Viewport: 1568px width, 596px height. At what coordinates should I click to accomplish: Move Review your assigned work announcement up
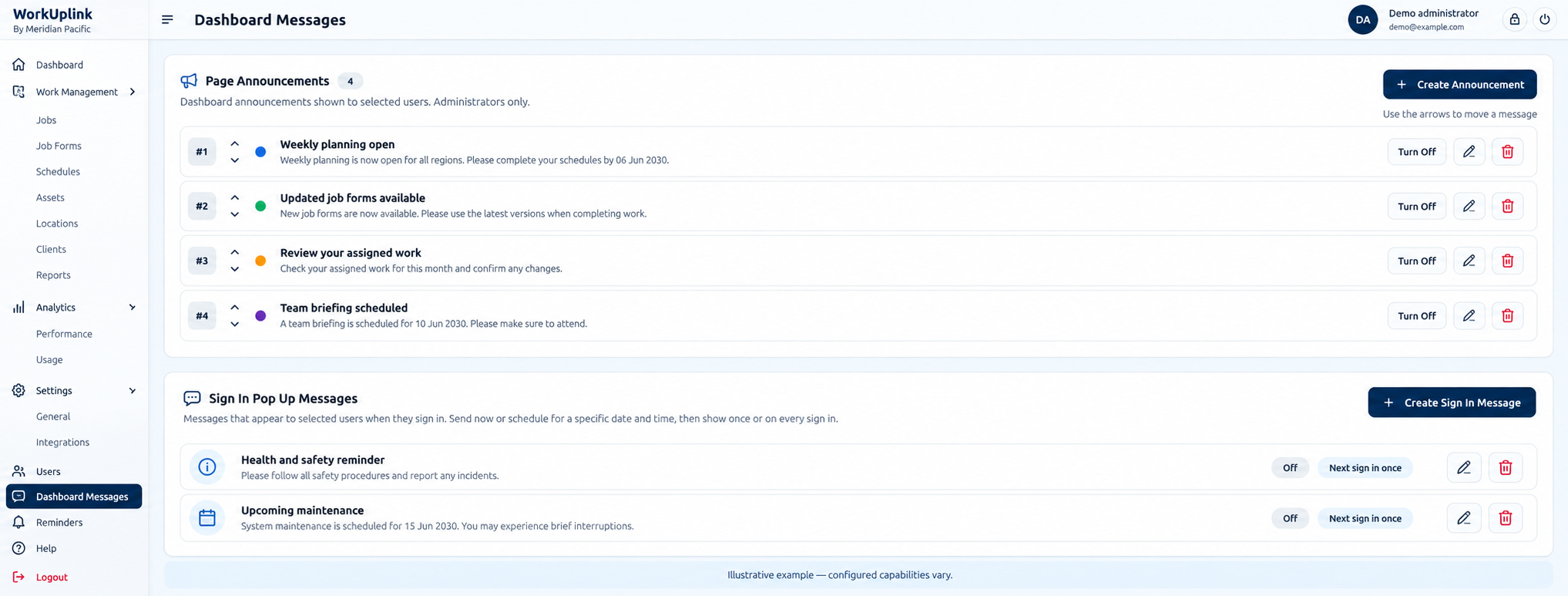[x=235, y=253]
